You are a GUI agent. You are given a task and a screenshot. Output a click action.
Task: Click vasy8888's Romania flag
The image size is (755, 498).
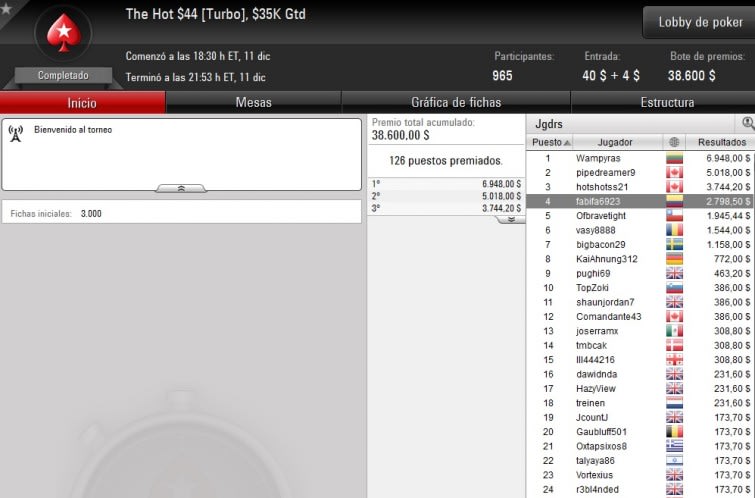pyautogui.click(x=675, y=230)
